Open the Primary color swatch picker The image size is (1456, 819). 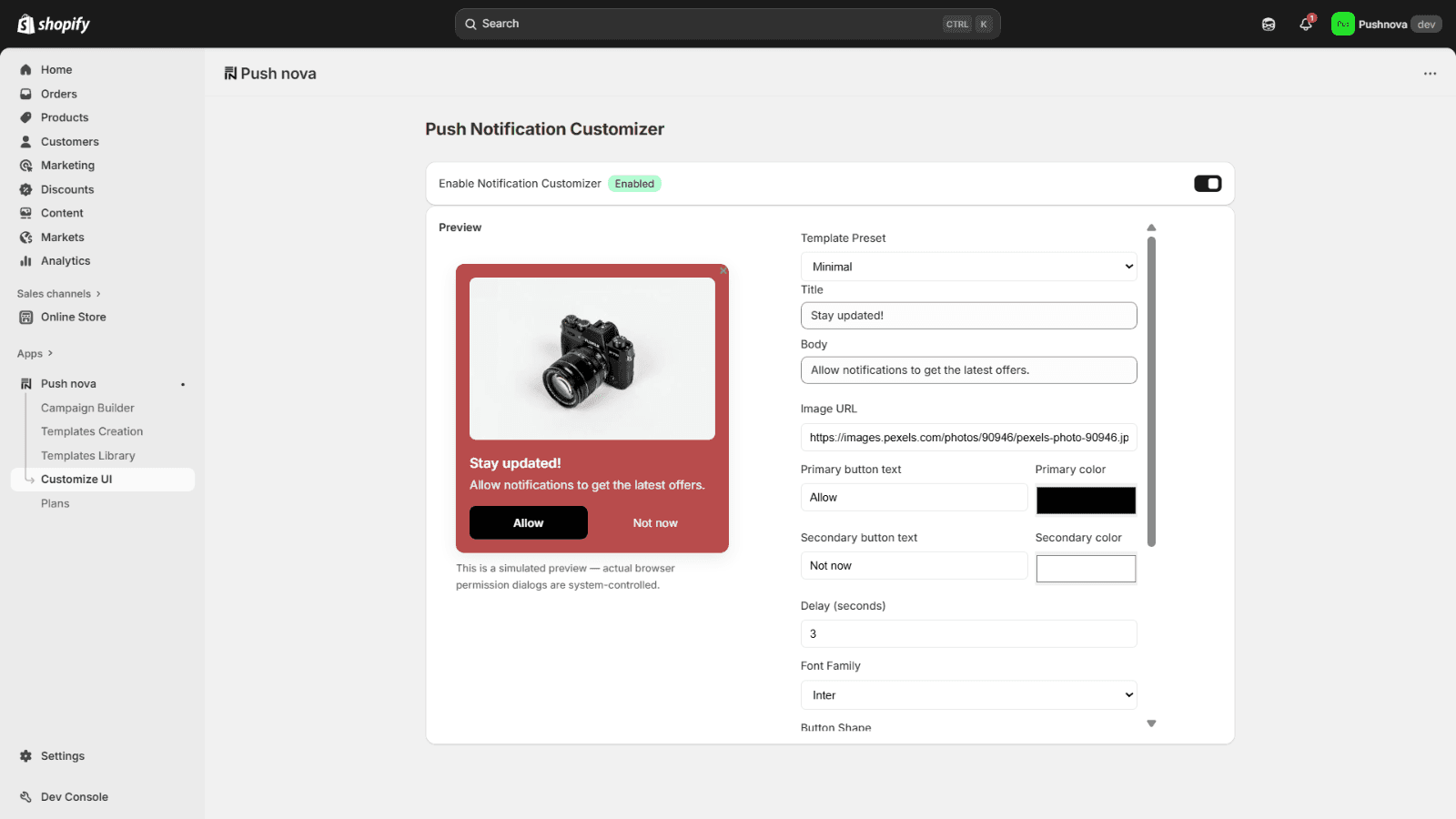(1085, 500)
